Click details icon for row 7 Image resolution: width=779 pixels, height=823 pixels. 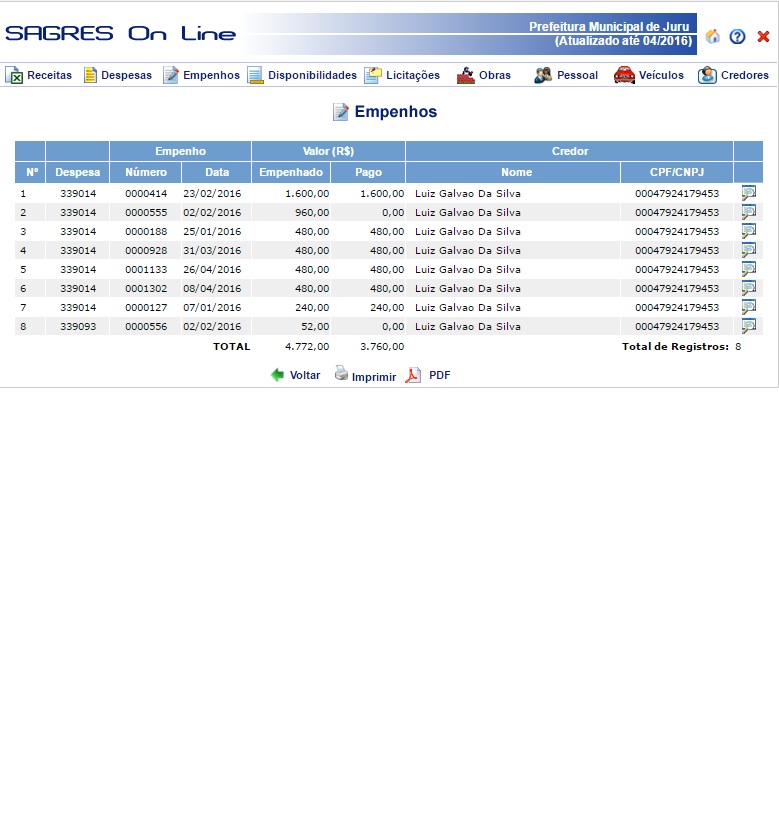748,307
